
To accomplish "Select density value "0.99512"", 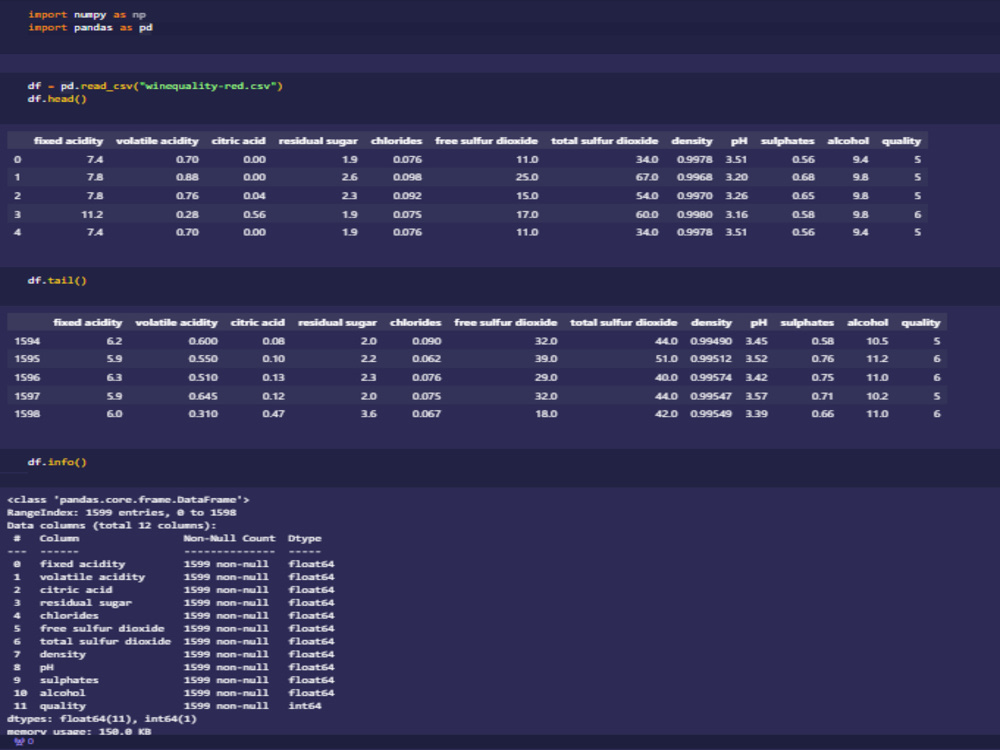I will pyautogui.click(x=711, y=359).
